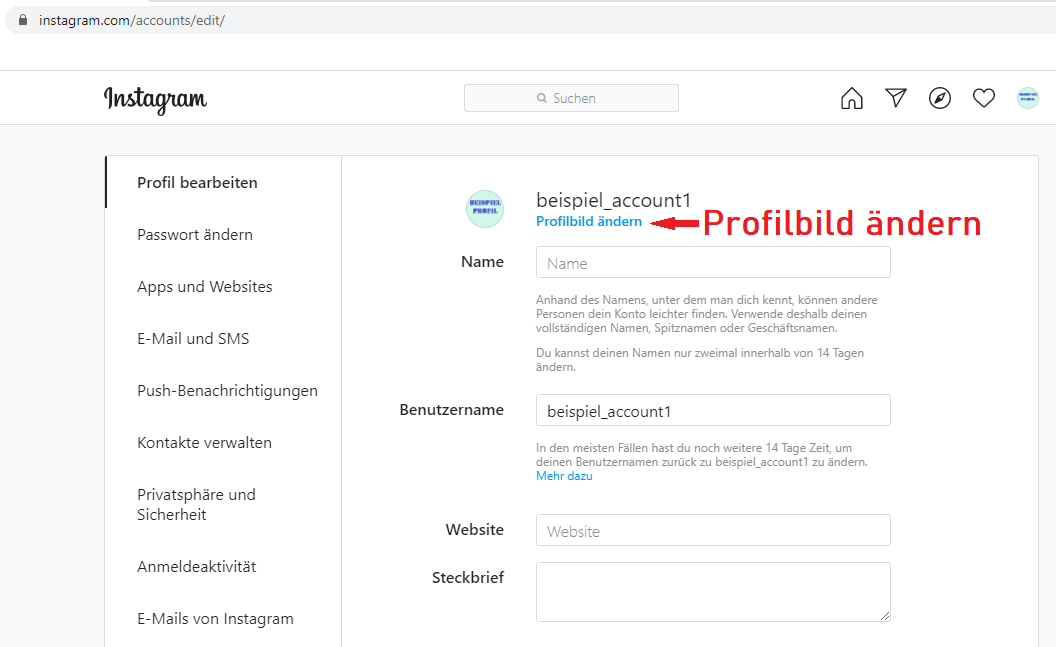Viewport: 1056px width, 647px height.
Task: Click the lock icon in address bar
Action: pyautogui.click(x=23, y=20)
